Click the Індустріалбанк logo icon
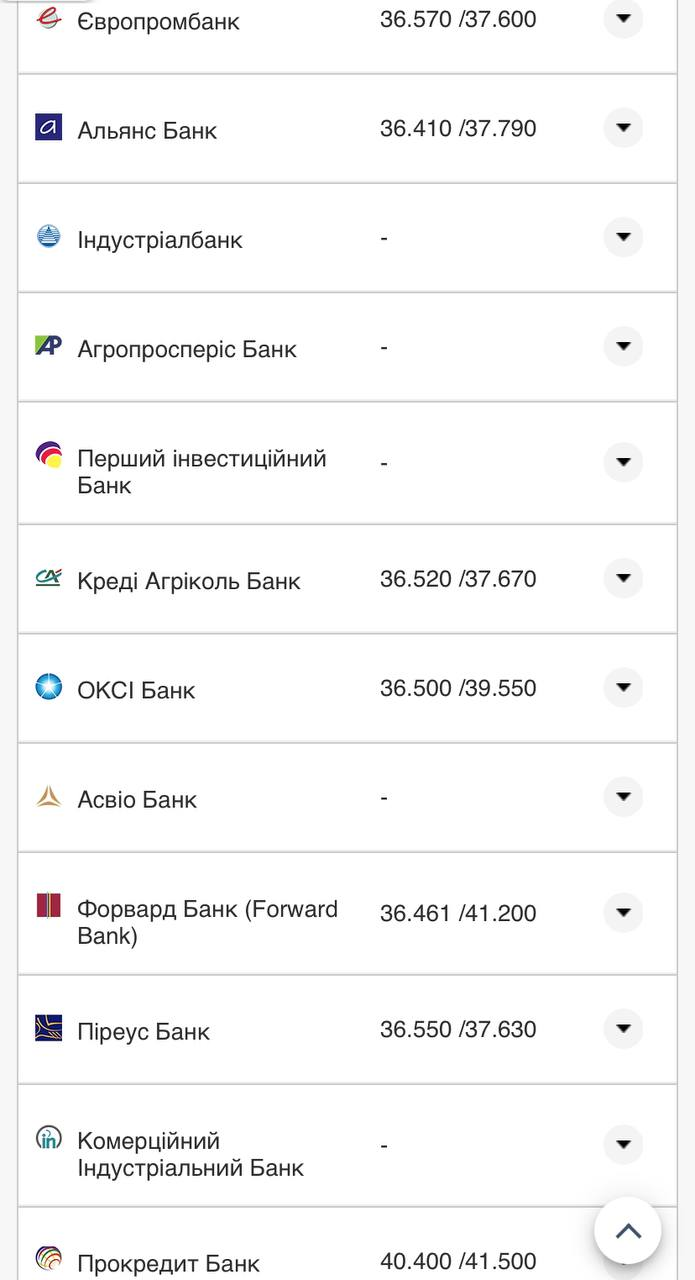Viewport: 695px width, 1280px height. 48,236
